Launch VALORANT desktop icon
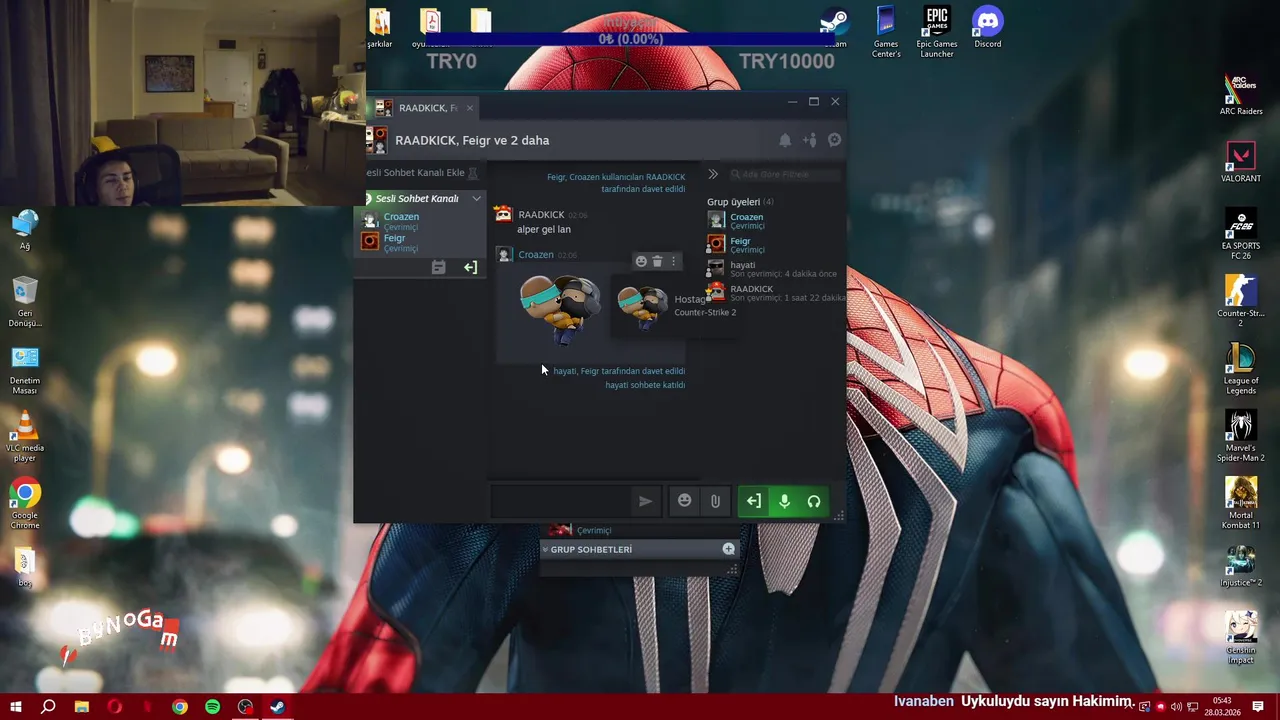1280x720 pixels. [x=1241, y=162]
